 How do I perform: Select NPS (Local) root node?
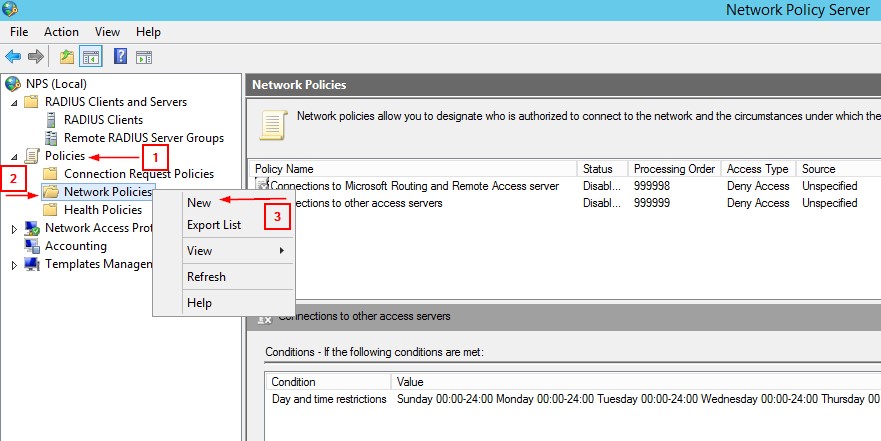tap(56, 84)
